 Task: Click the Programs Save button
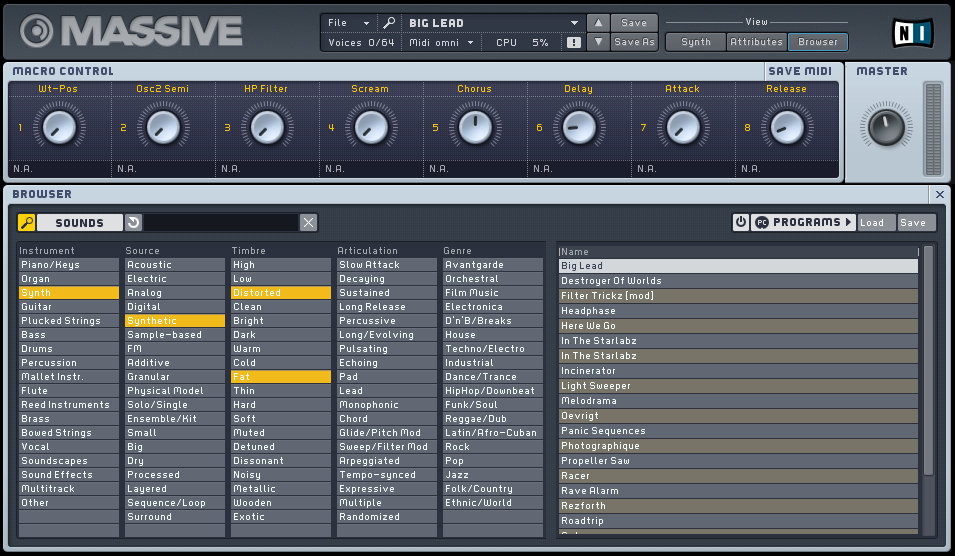916,223
